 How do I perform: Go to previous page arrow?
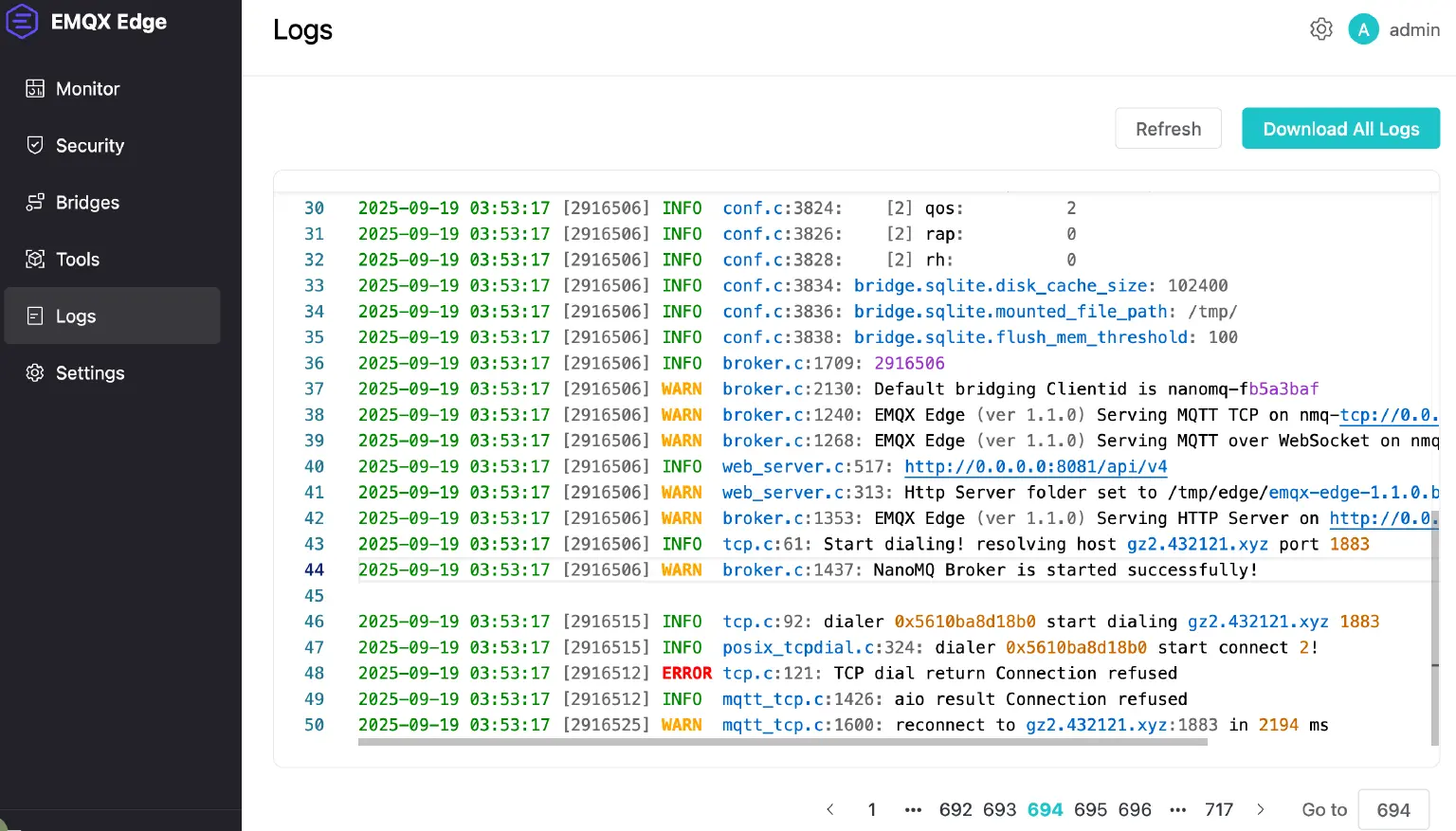click(830, 809)
